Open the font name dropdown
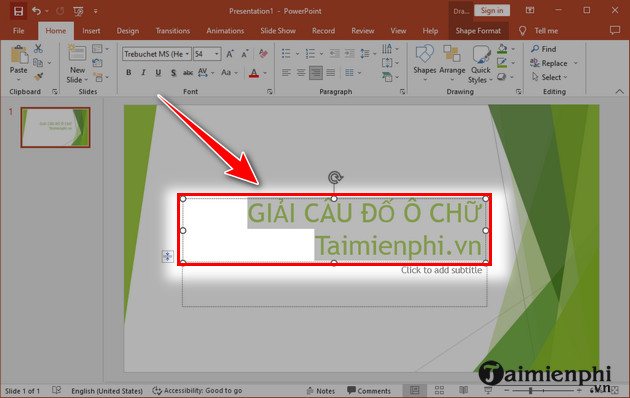 187,54
